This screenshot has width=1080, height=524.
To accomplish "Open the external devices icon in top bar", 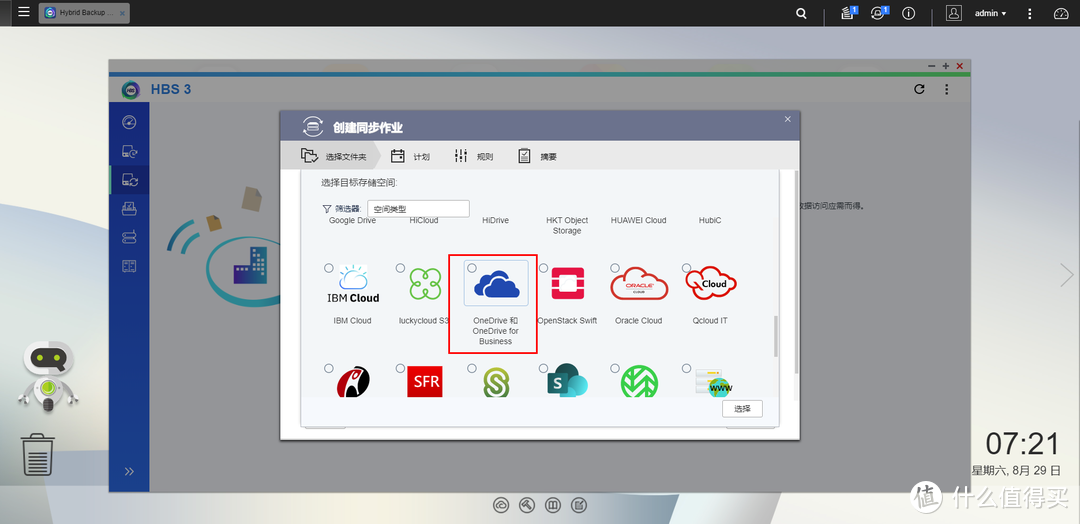I will pos(878,13).
